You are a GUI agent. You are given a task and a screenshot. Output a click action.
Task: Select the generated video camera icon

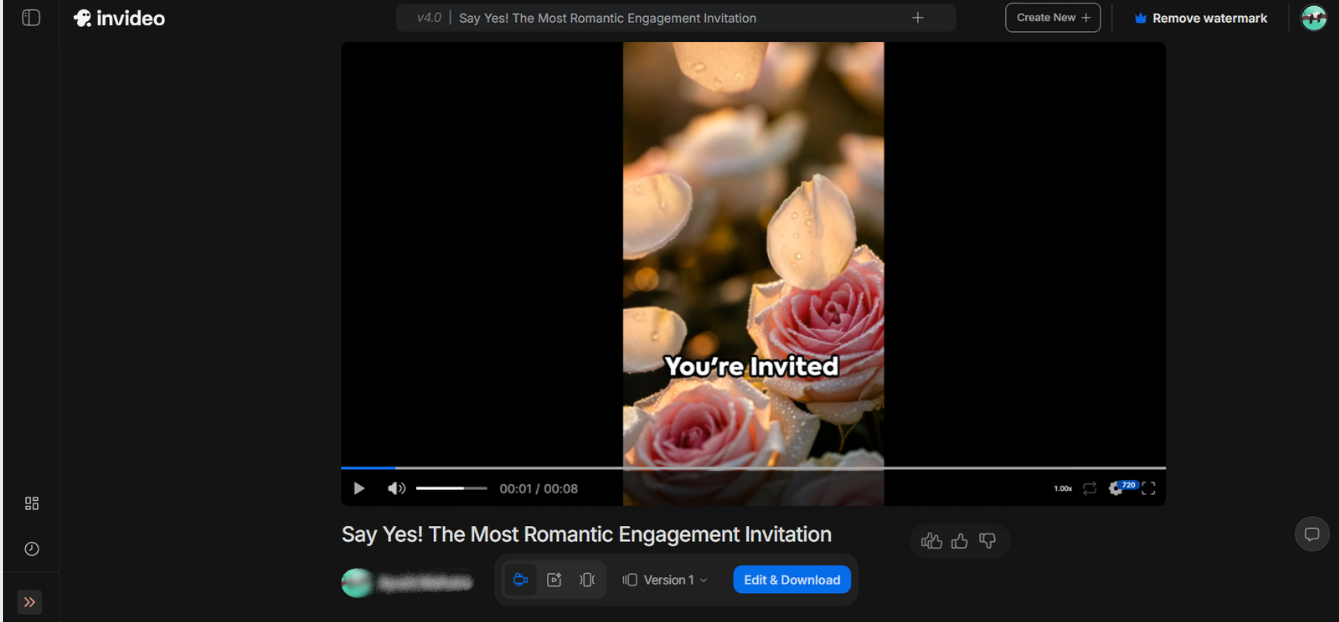tap(521, 580)
